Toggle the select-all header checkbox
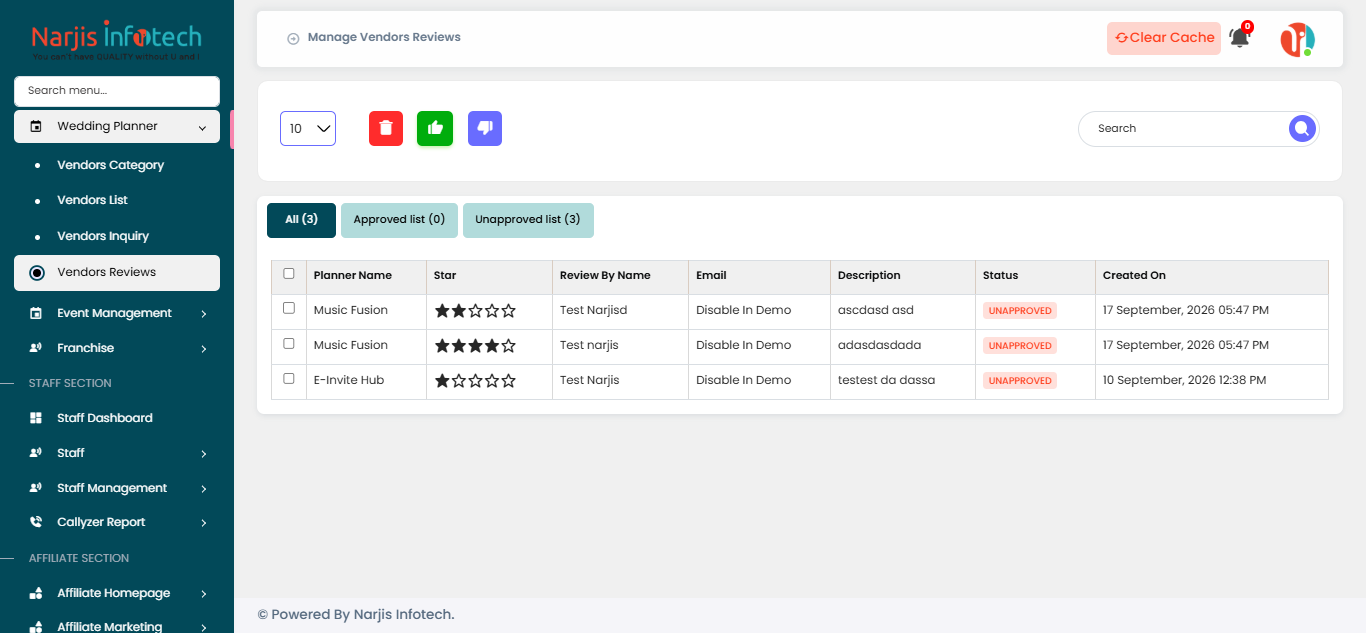1366x633 pixels. [x=289, y=274]
